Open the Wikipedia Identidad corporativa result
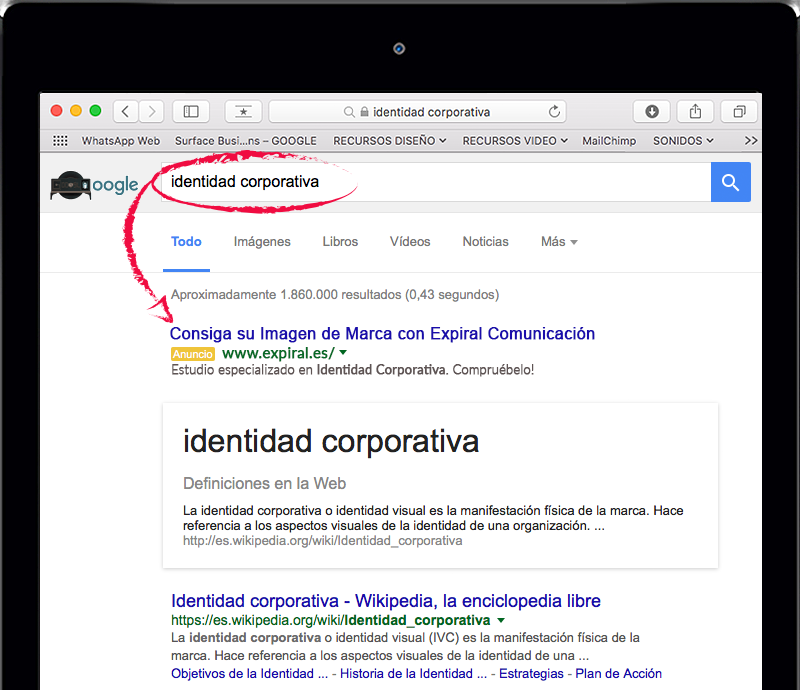 (x=386, y=601)
